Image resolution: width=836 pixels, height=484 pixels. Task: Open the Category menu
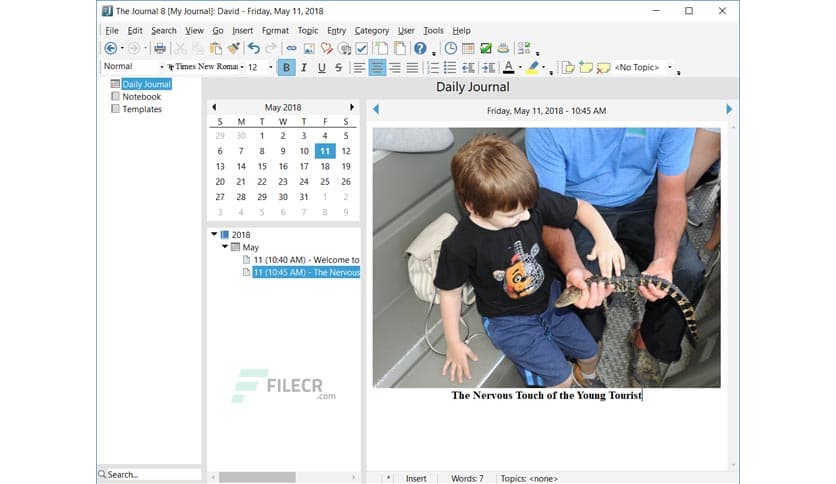371,31
